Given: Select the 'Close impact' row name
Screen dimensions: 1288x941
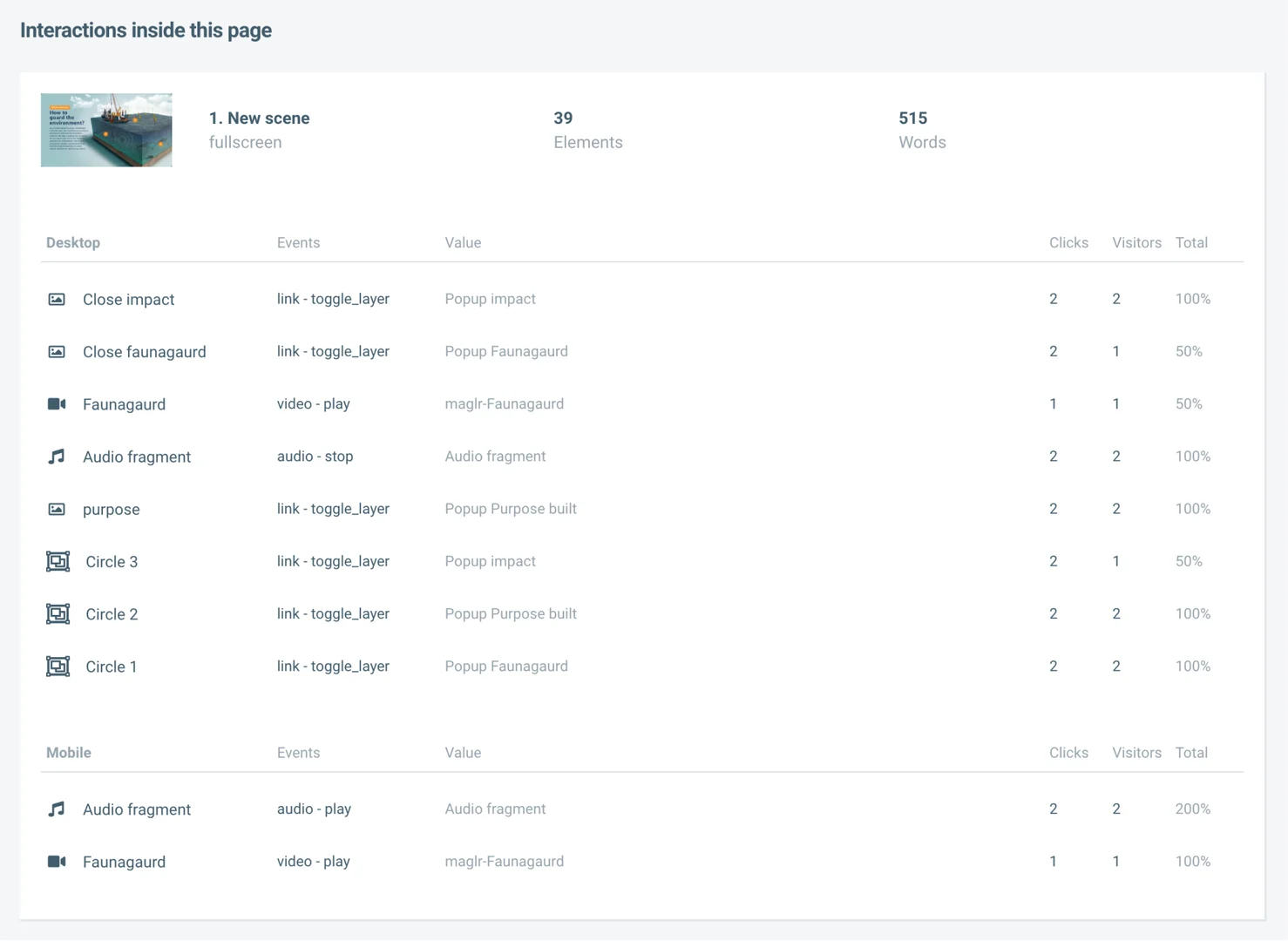Looking at the screenshot, I should 128,300.
